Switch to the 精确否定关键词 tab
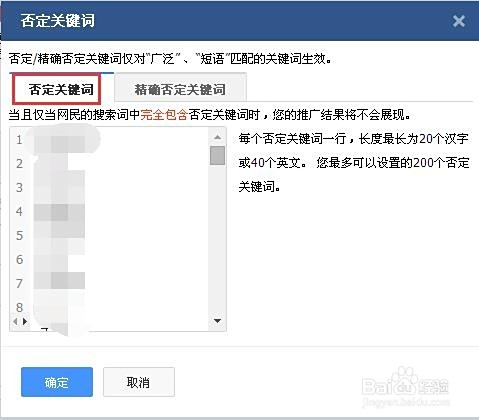 (180, 89)
